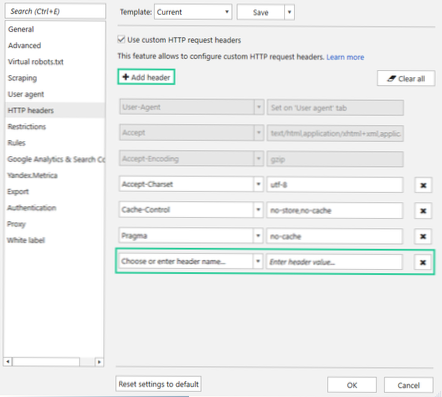Expand the disabled Accept header dropdown
Image resolution: width=442 pixels, height=397 pixels.
click(259, 133)
